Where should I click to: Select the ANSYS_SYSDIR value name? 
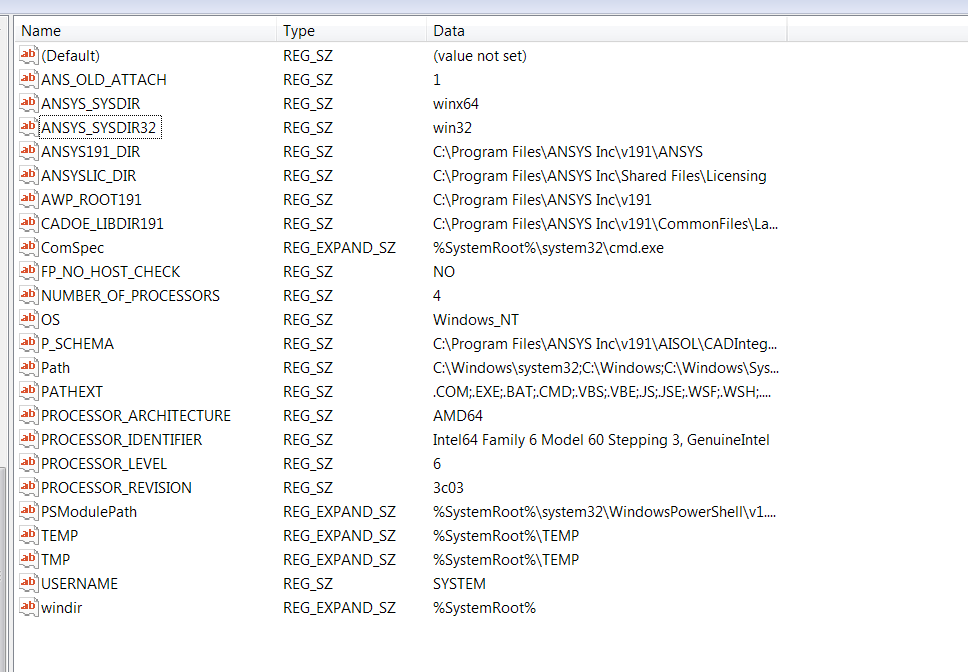pyautogui.click(x=91, y=104)
